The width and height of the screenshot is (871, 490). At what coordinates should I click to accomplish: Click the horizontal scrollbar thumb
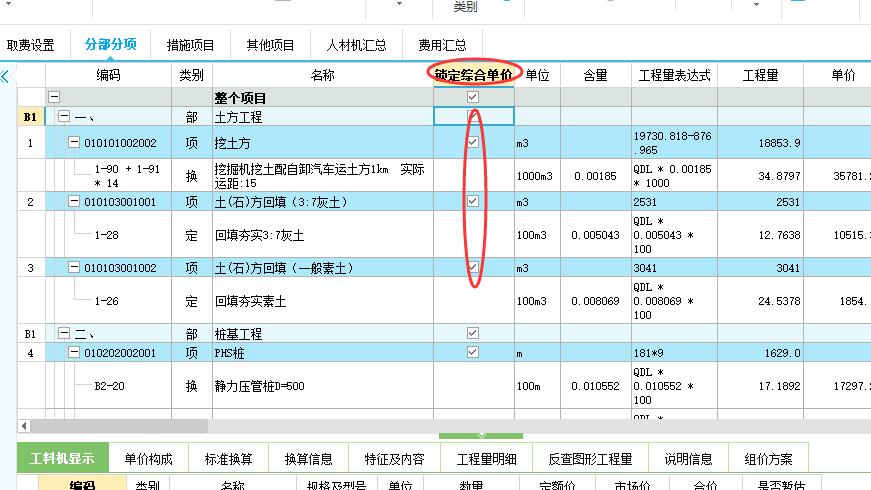point(119,426)
